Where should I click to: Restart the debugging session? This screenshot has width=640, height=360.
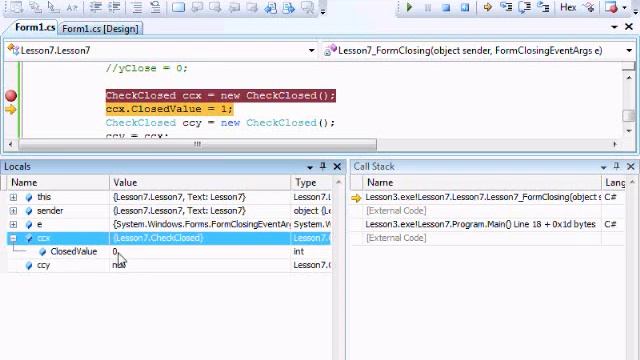point(464,7)
